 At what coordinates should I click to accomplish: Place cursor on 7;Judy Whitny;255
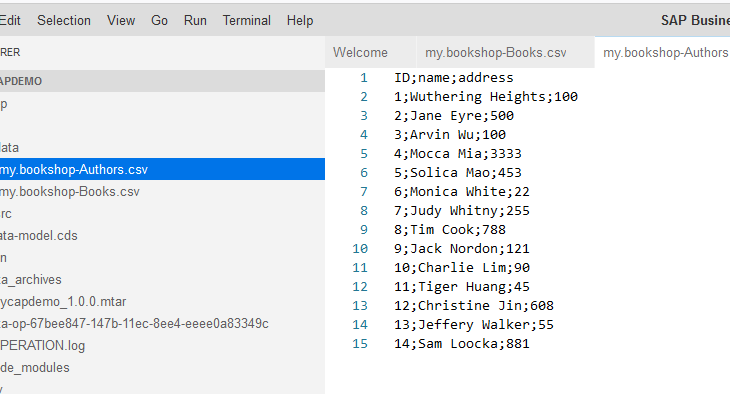[462, 211]
